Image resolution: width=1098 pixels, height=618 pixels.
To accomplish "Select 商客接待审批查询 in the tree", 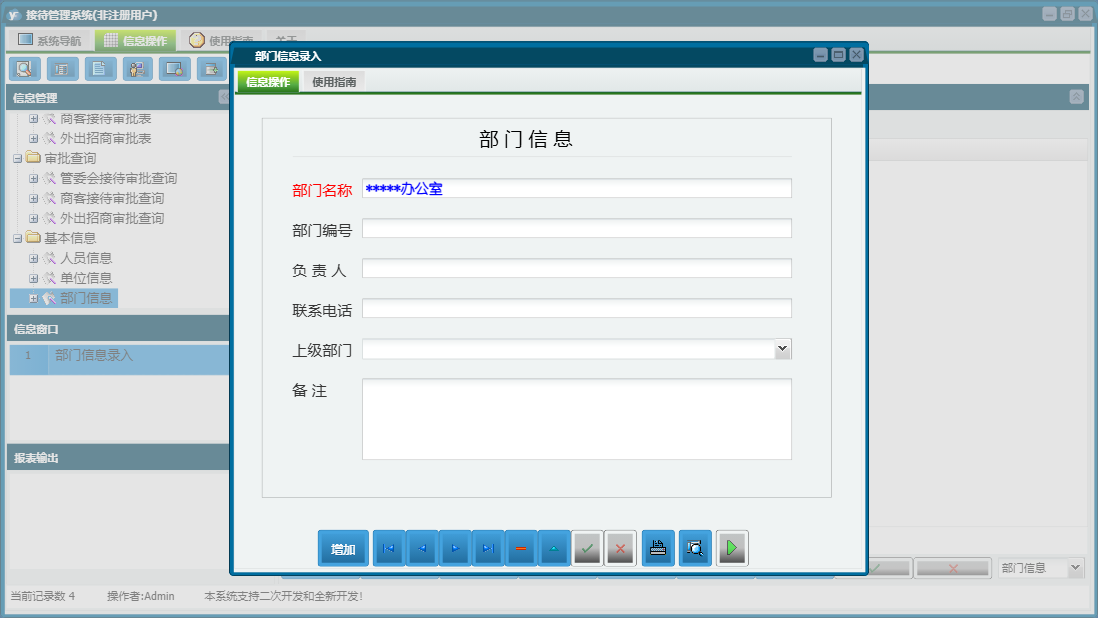I will tap(112, 199).
